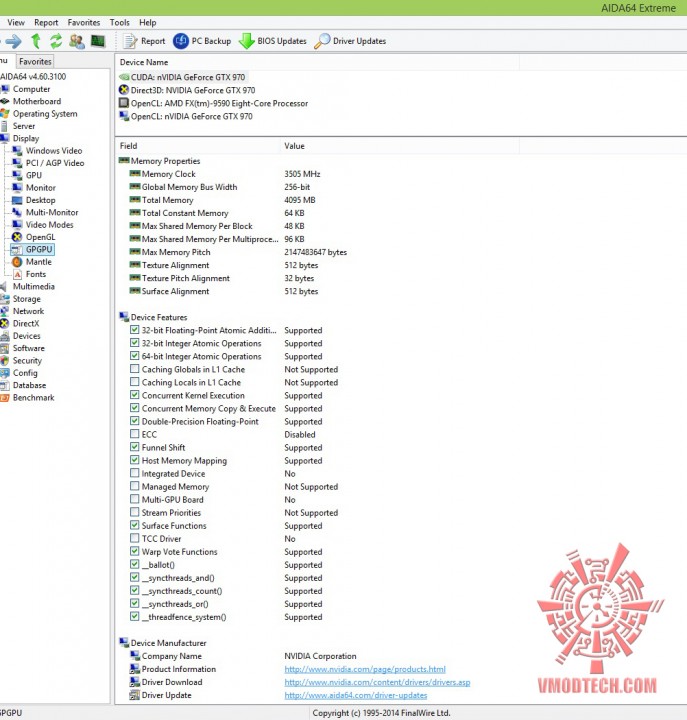Select the GPGPU tree item

[39, 249]
